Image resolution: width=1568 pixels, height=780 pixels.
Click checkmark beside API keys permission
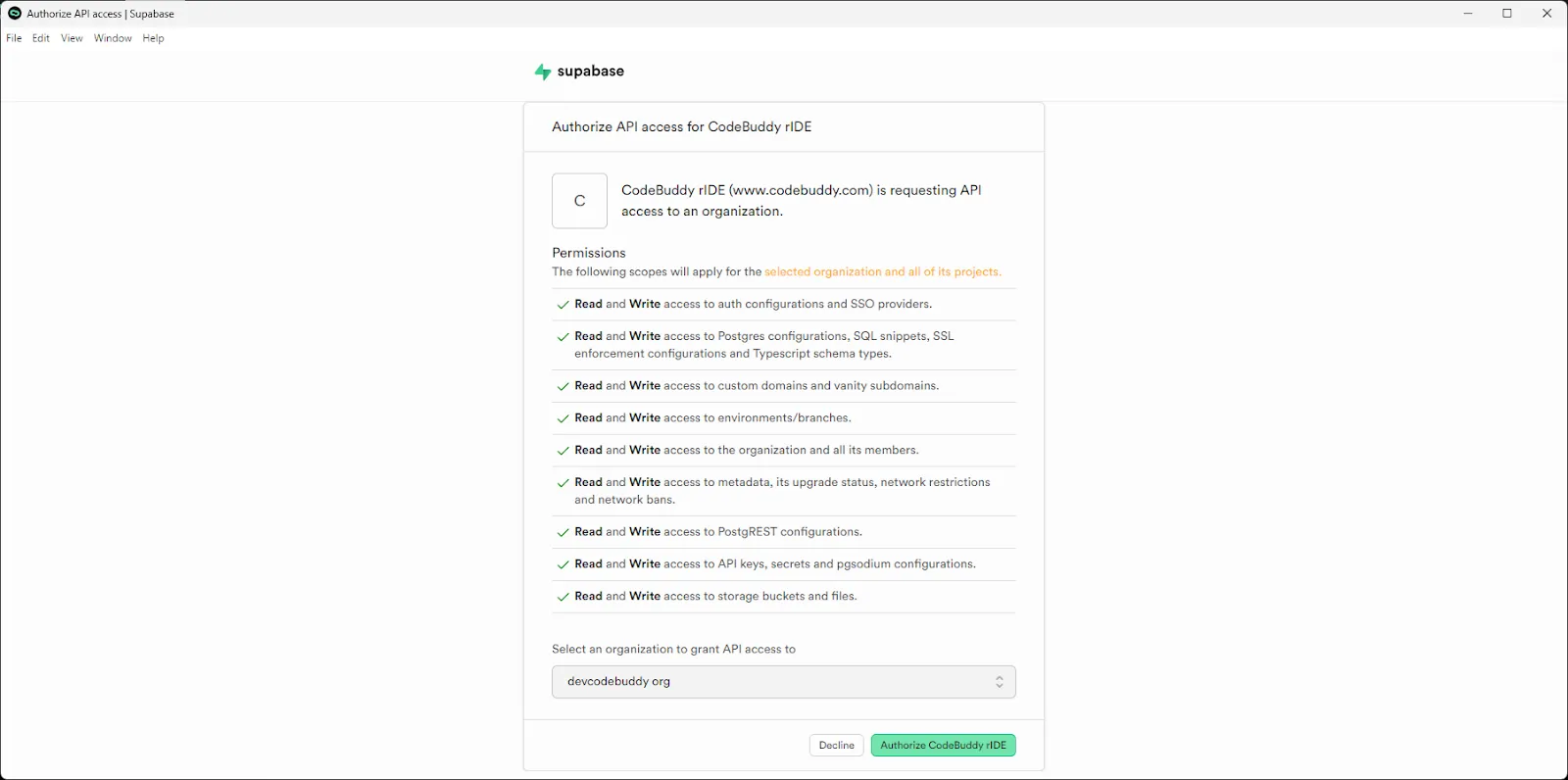pos(563,565)
